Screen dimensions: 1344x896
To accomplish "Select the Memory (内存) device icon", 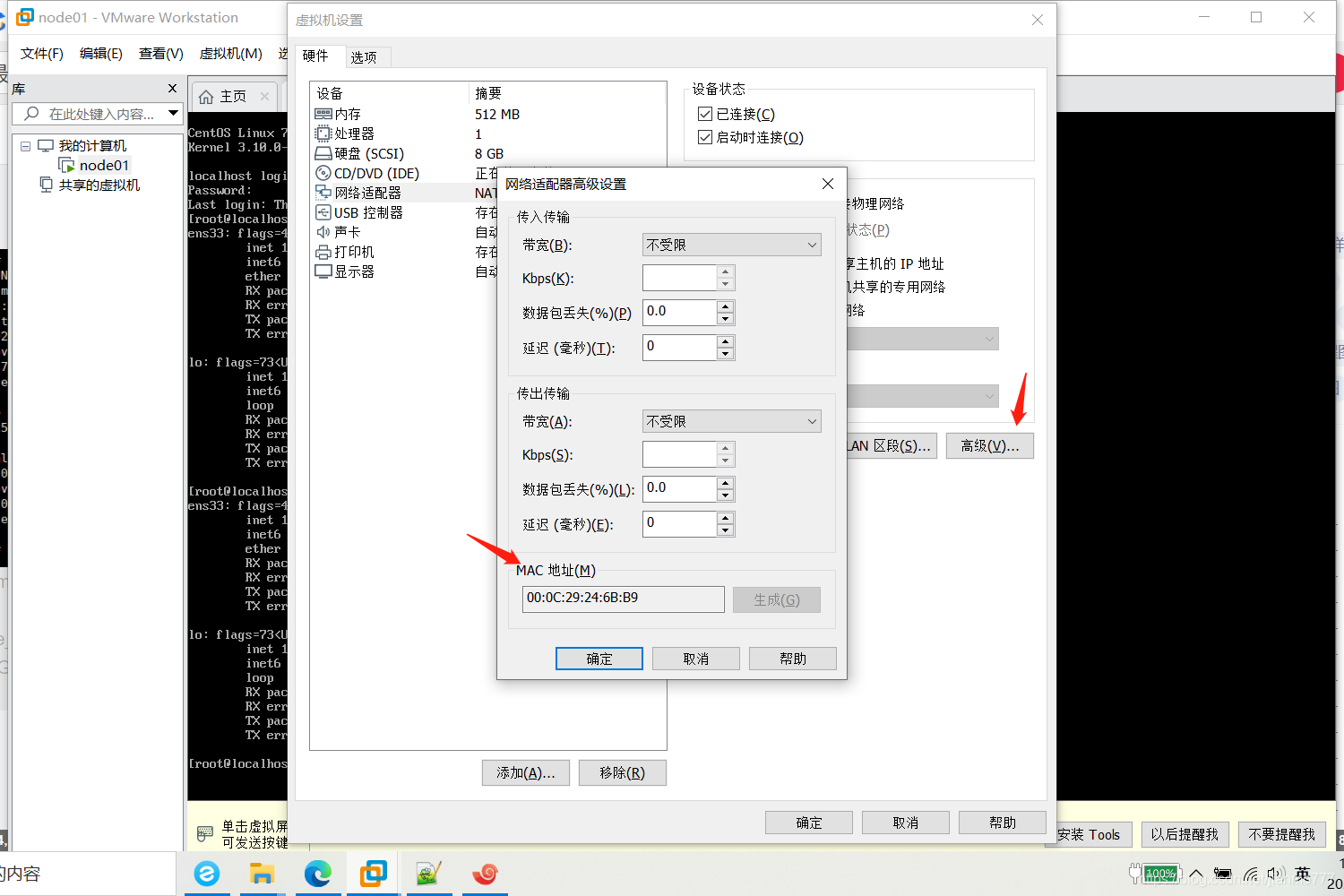I will [323, 114].
